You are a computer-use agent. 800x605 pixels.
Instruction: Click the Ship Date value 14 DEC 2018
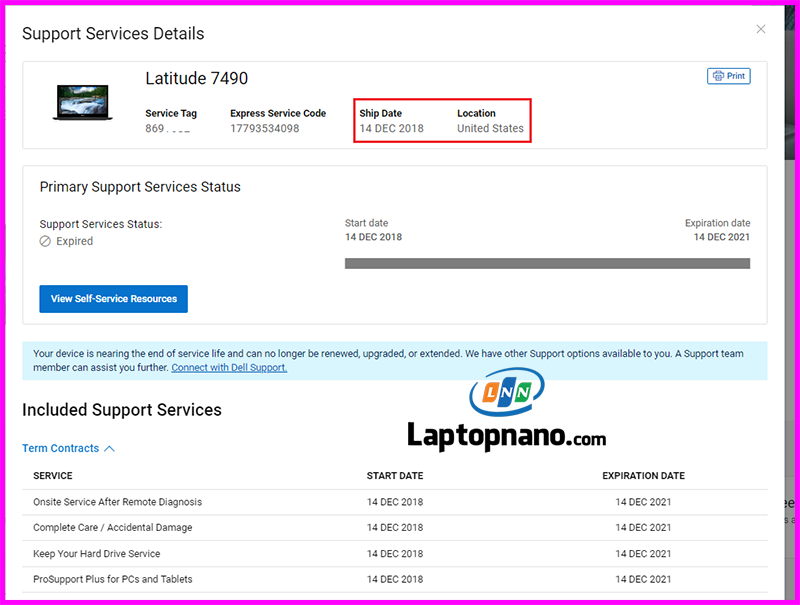(391, 129)
